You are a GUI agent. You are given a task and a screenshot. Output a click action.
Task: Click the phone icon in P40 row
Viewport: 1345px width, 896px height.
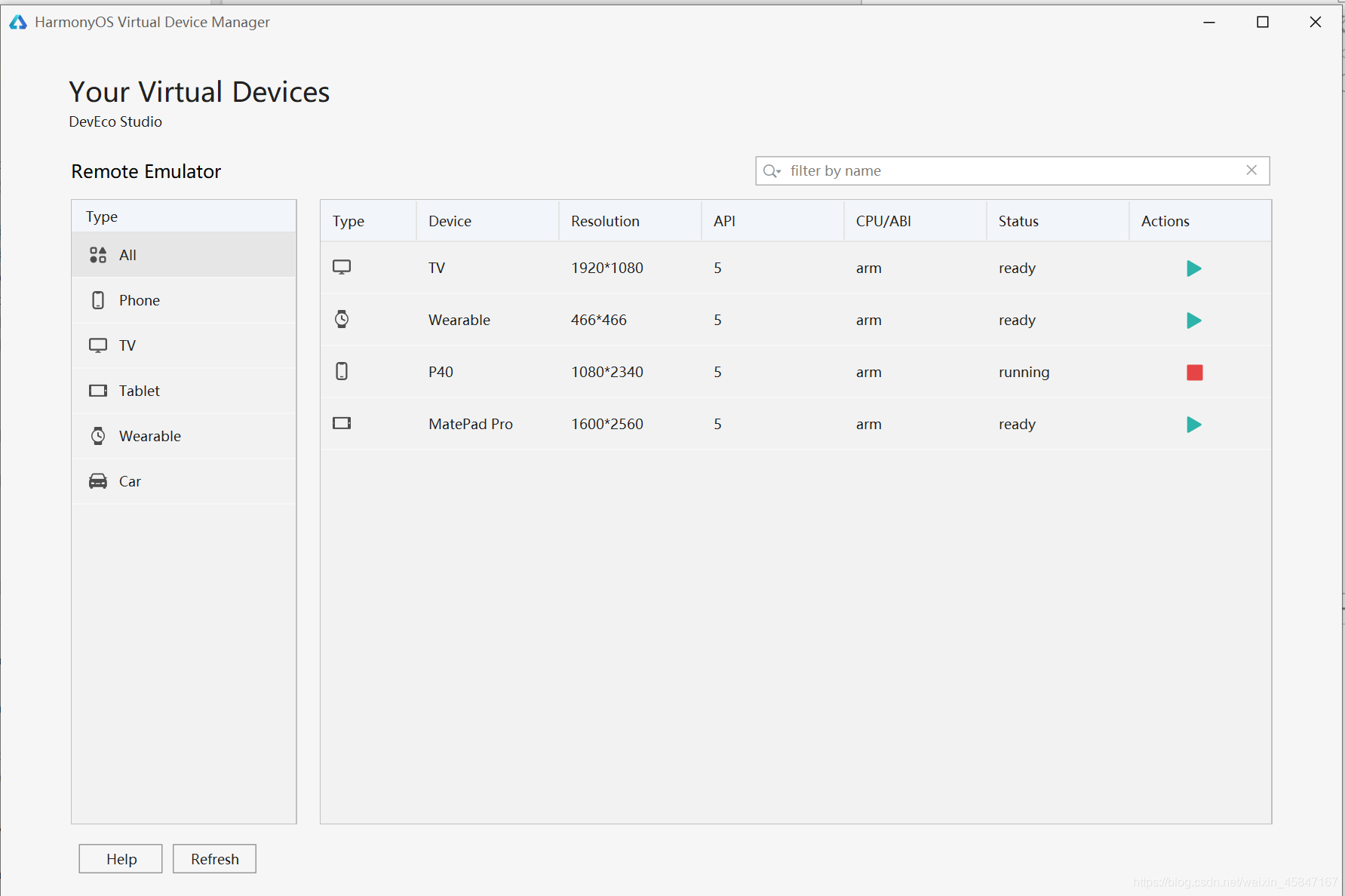point(342,371)
